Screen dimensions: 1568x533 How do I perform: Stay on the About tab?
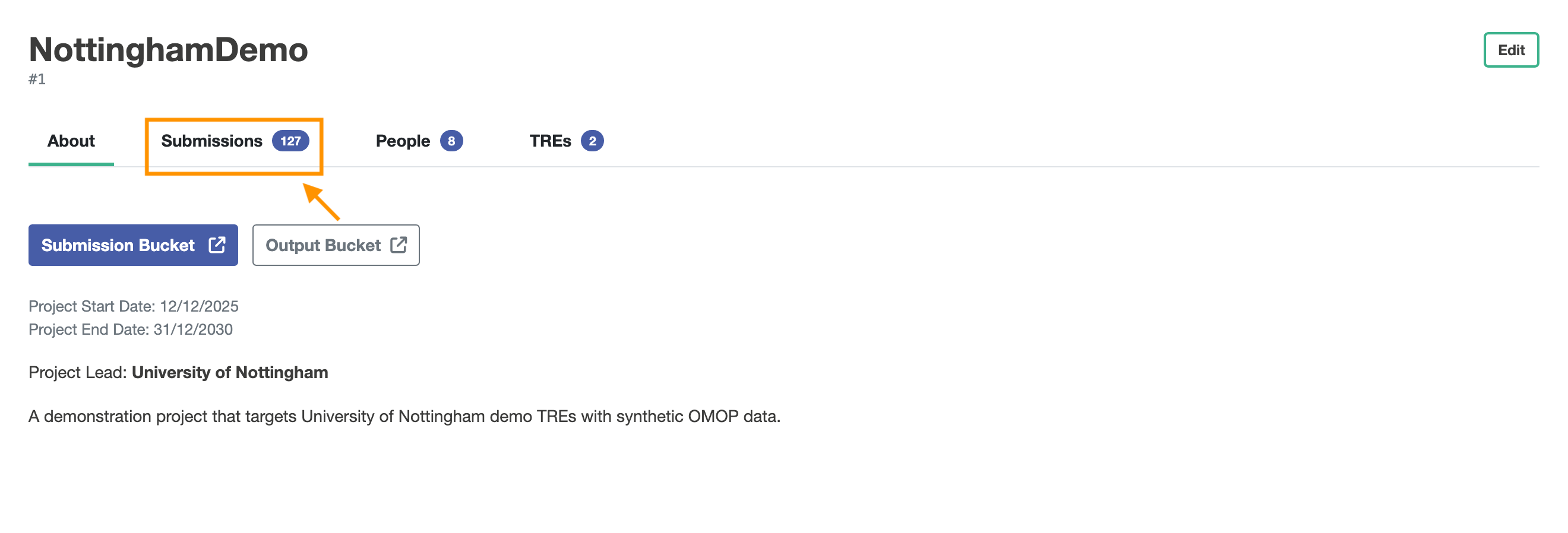pos(71,141)
